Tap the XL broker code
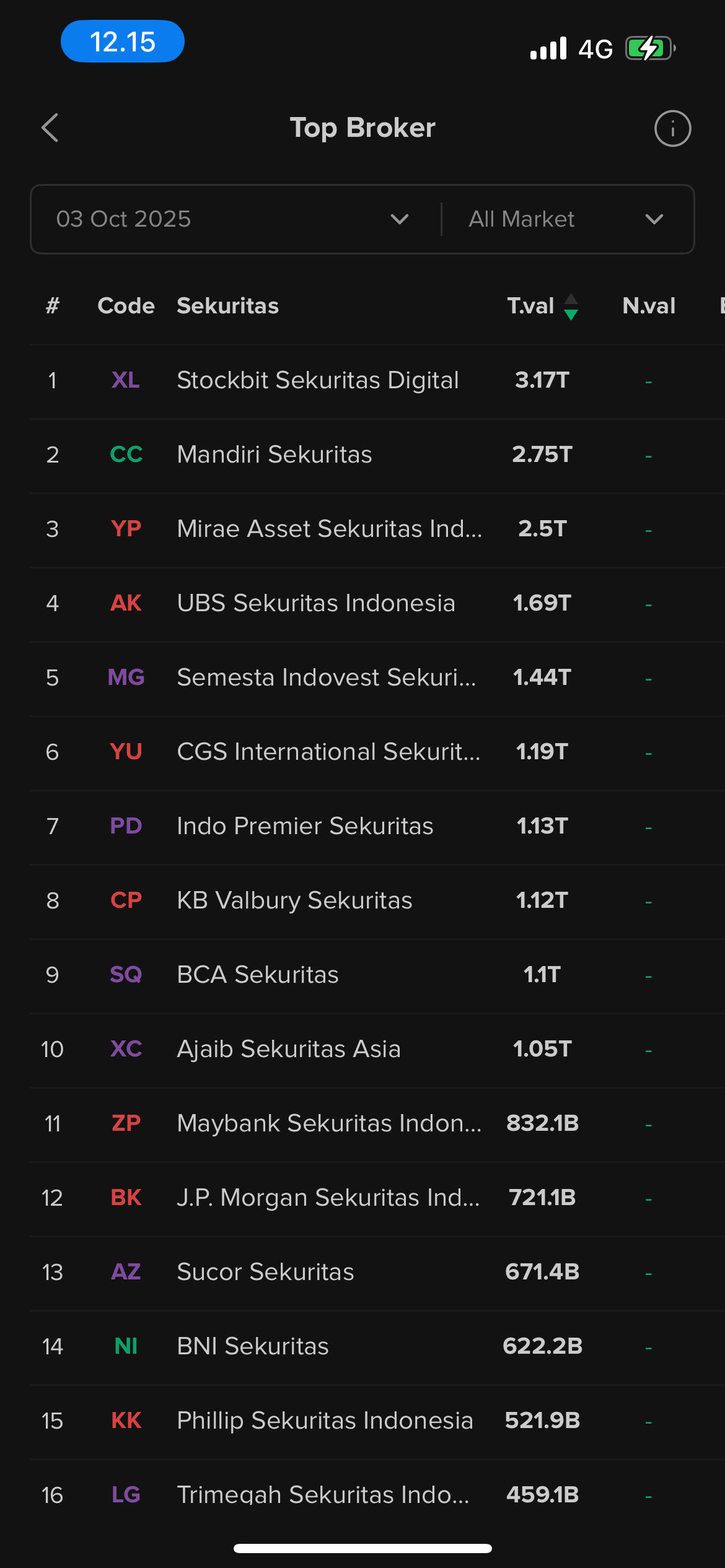Screen dimensions: 725x1568 (x=125, y=380)
